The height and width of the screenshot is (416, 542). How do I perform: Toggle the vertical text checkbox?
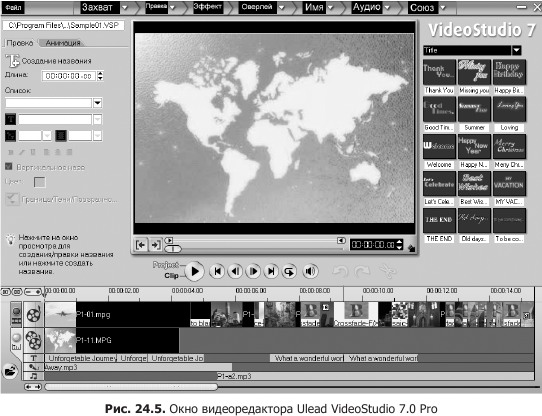point(9,167)
